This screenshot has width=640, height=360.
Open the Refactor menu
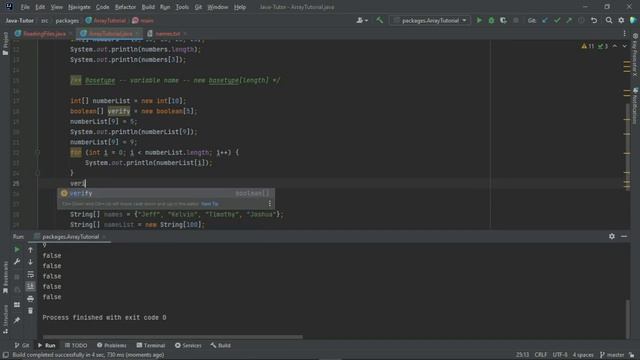coord(125,7)
